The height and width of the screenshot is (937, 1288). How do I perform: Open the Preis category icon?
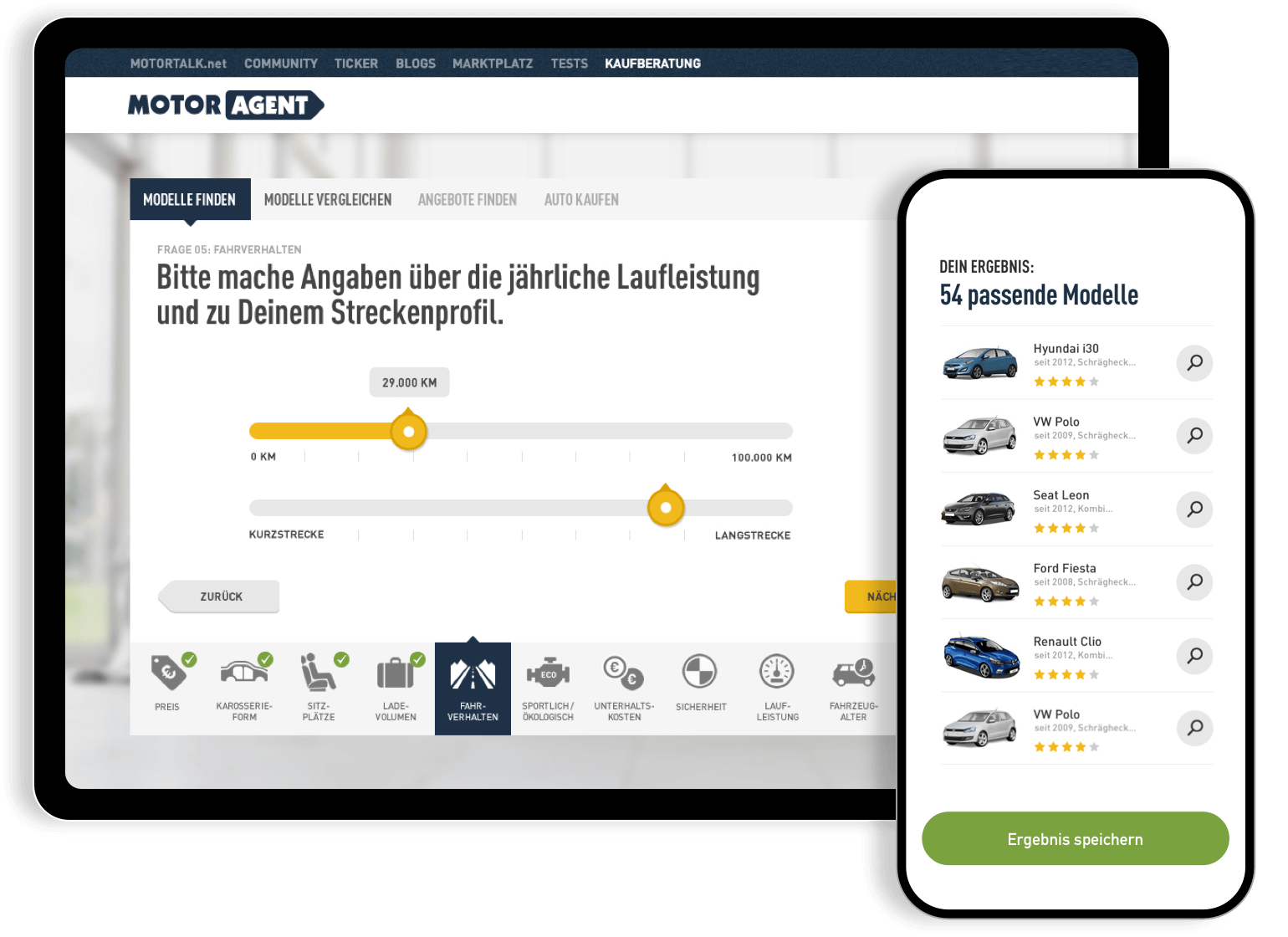coord(168,673)
